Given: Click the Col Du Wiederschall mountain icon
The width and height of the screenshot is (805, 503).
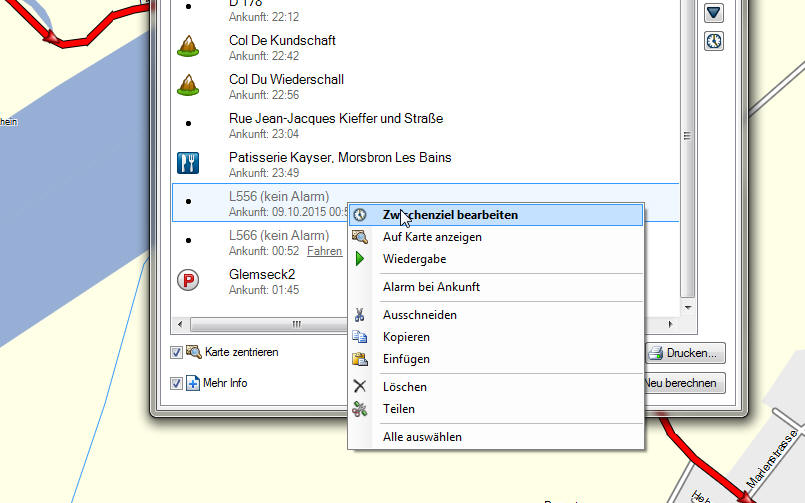Looking at the screenshot, I should [x=186, y=85].
